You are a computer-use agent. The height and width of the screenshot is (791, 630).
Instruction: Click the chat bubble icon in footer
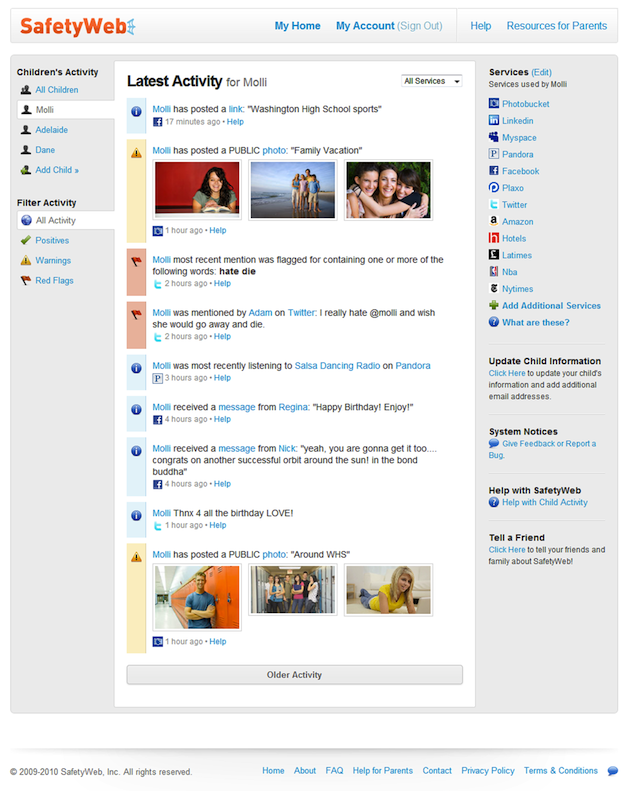click(612, 771)
